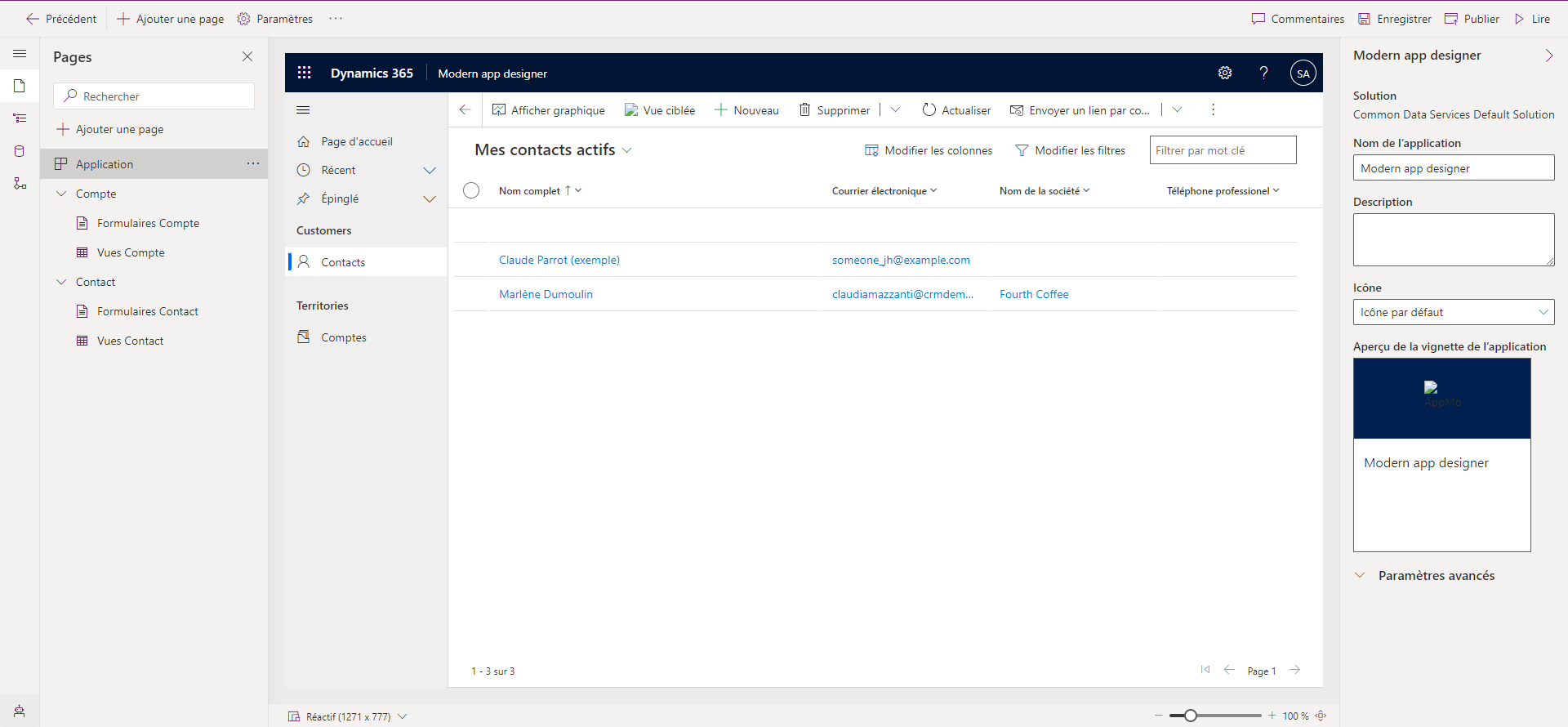Collapse the app site map hamburger
Image resolution: width=1568 pixels, height=727 pixels.
[x=303, y=109]
